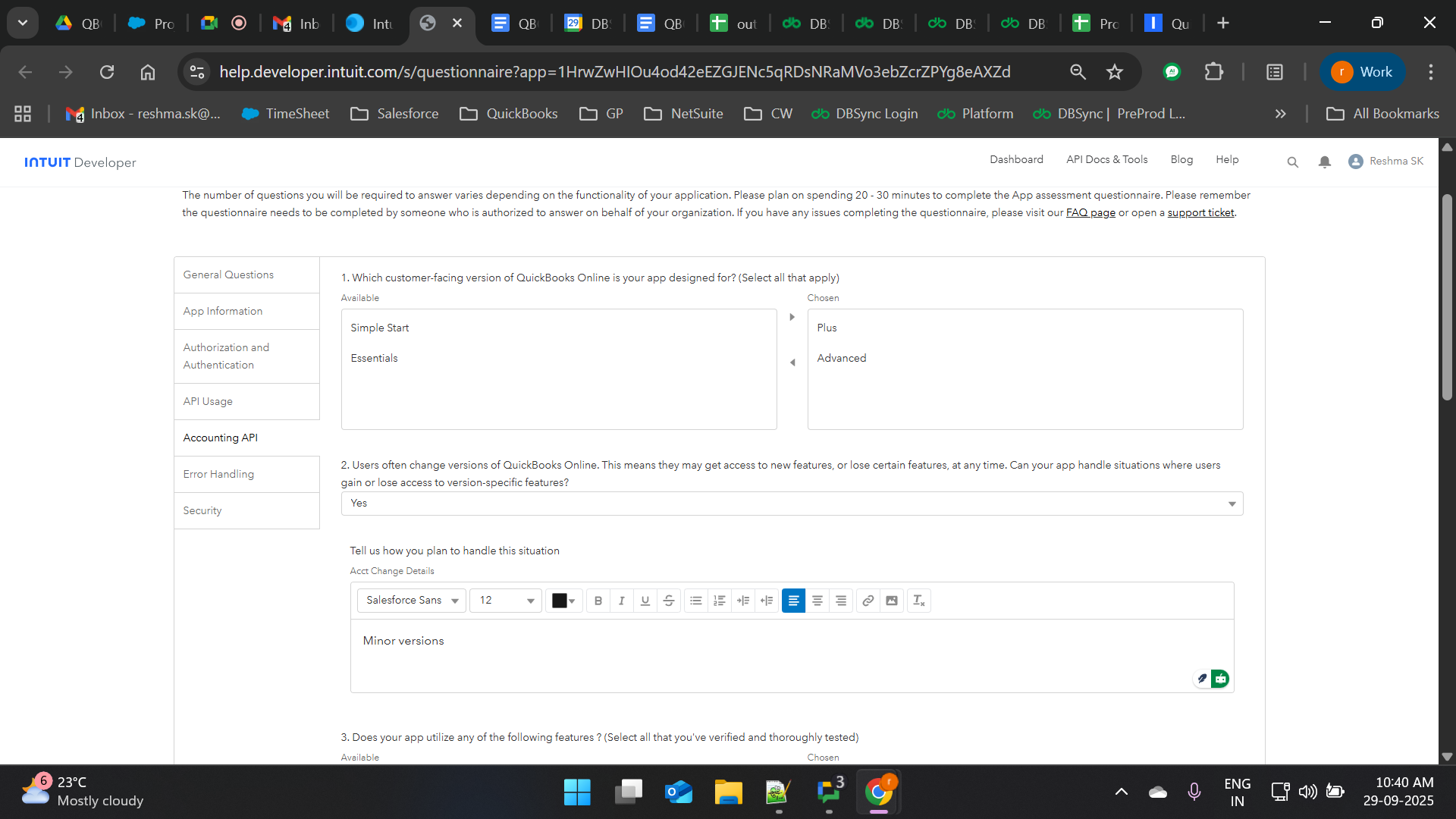Open the text color picker swatch

(x=563, y=601)
